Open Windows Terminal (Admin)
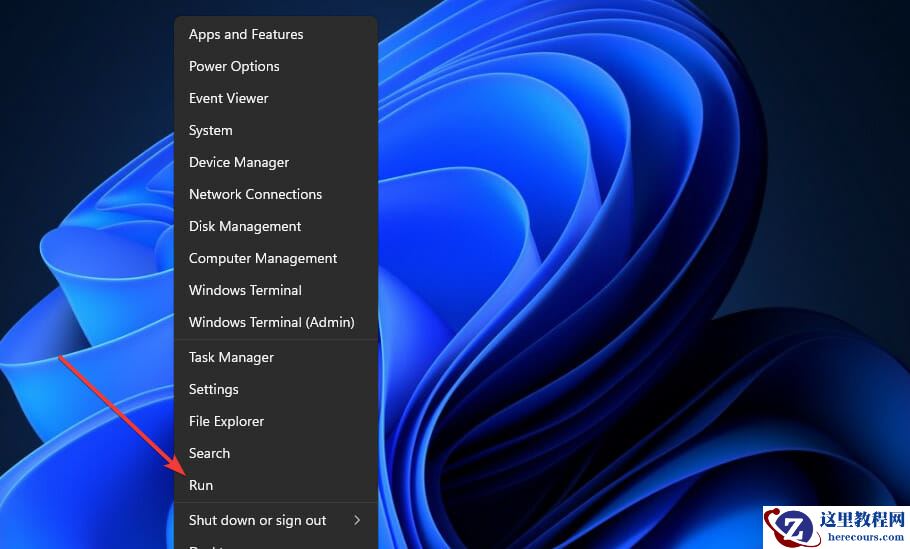The height and width of the screenshot is (549, 910). point(271,322)
